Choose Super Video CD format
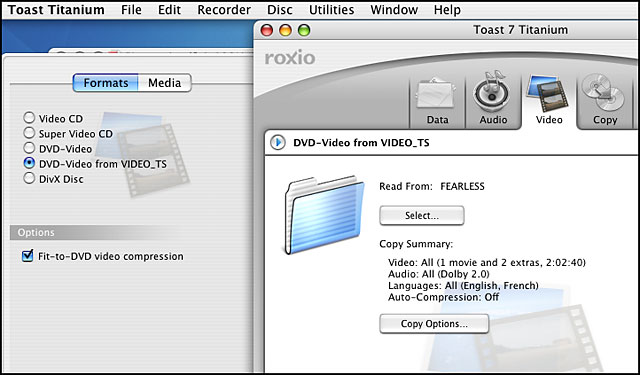The image size is (640, 375). click(29, 133)
